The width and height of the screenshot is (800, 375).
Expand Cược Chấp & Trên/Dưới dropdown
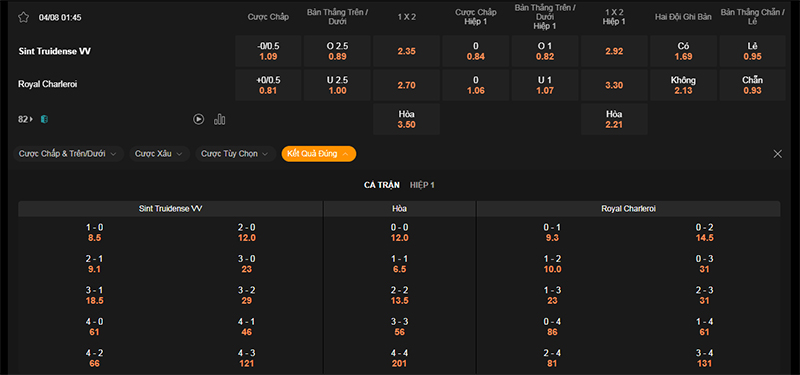tap(68, 154)
